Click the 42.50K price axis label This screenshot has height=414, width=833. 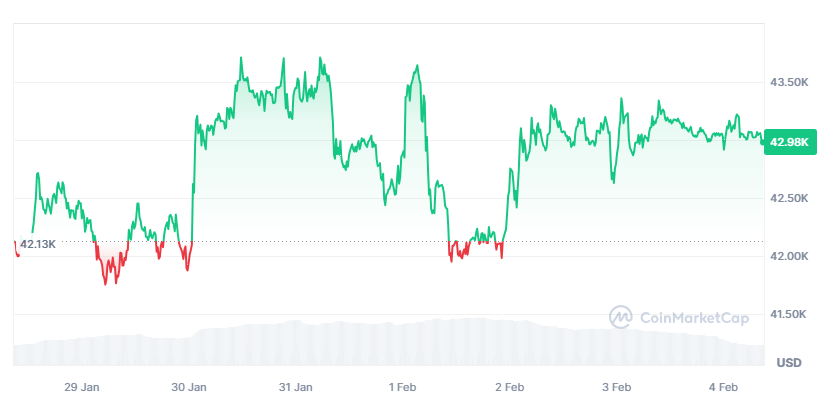tap(791, 199)
